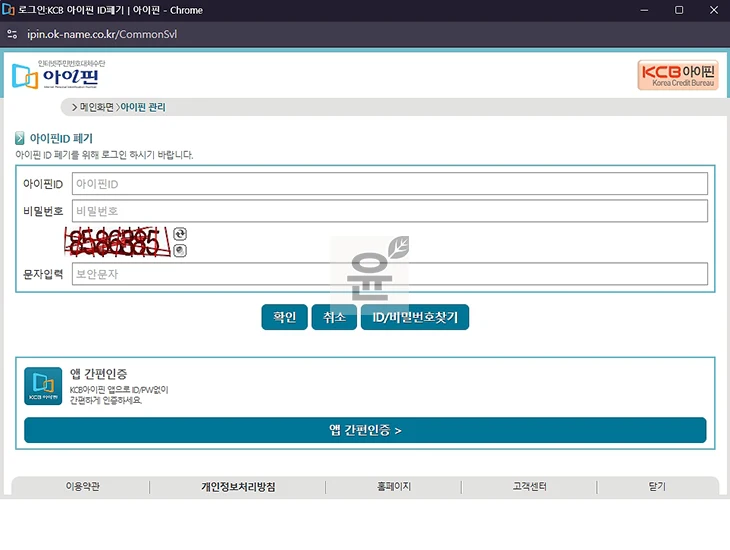Refresh the captcha image

180,233
